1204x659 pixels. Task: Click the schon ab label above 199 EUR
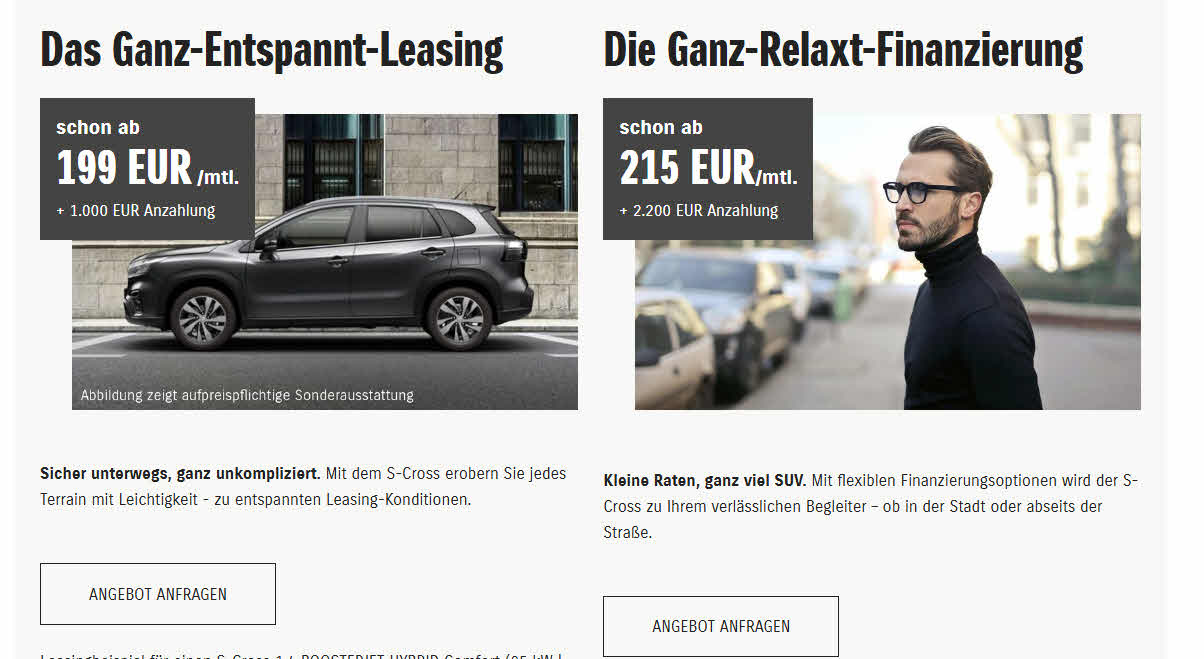click(x=98, y=127)
